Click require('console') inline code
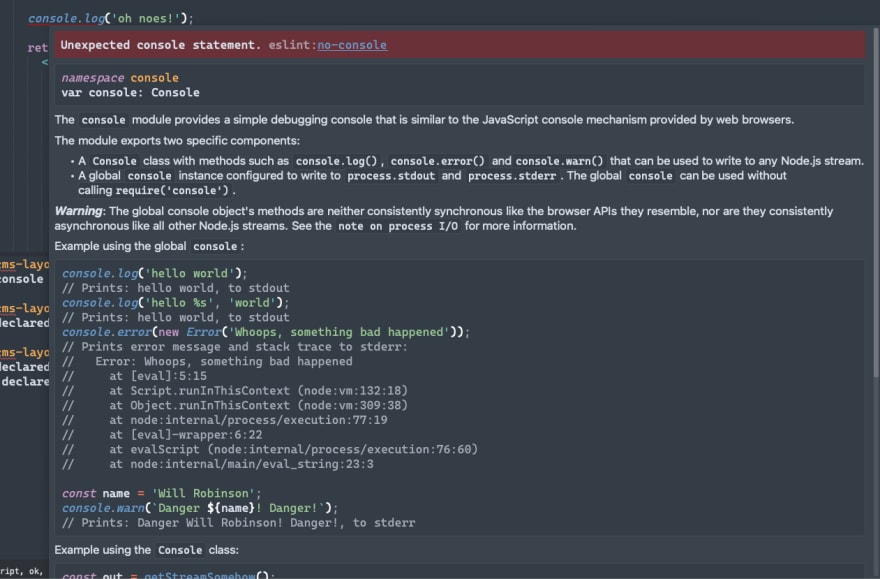The image size is (880, 579). coord(173,191)
